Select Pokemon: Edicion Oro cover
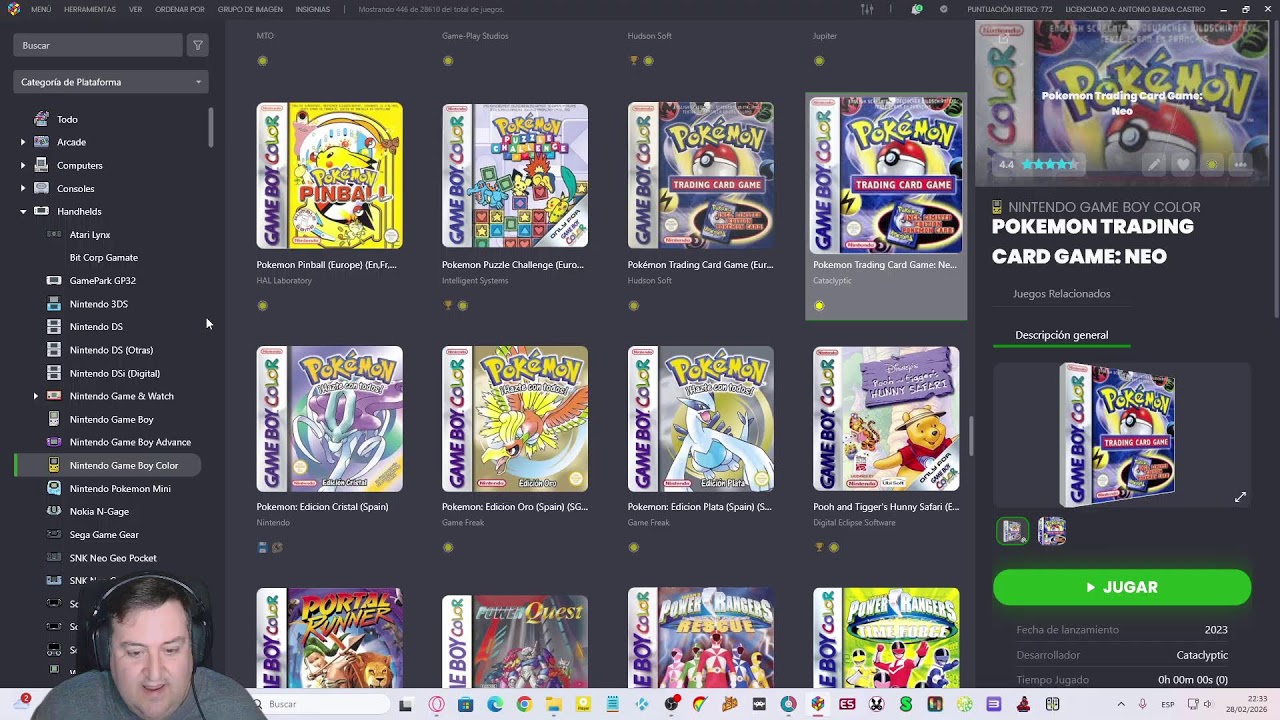Image resolution: width=1280 pixels, height=720 pixels. [515, 419]
